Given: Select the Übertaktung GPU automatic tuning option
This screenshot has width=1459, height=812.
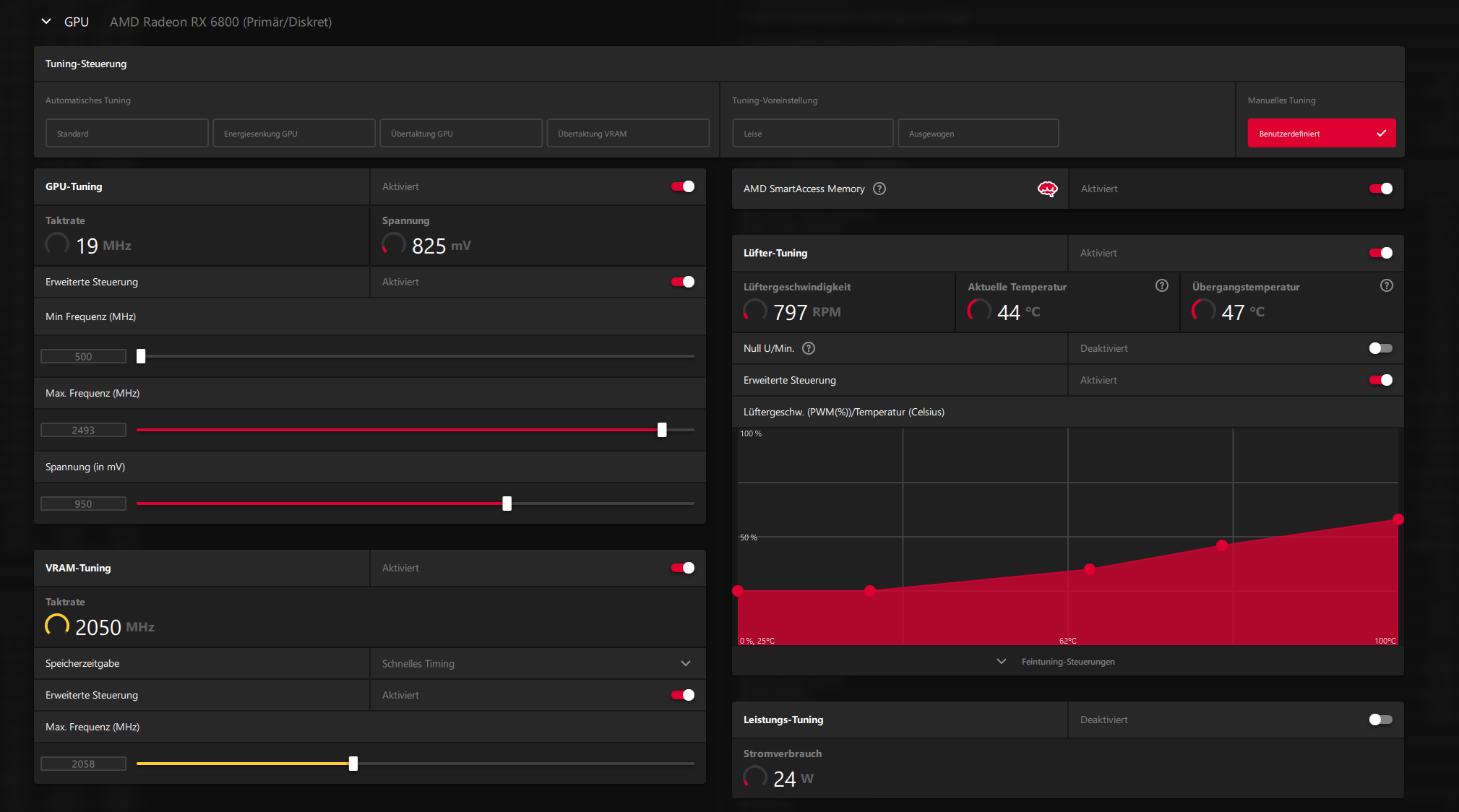Looking at the screenshot, I should [x=460, y=134].
